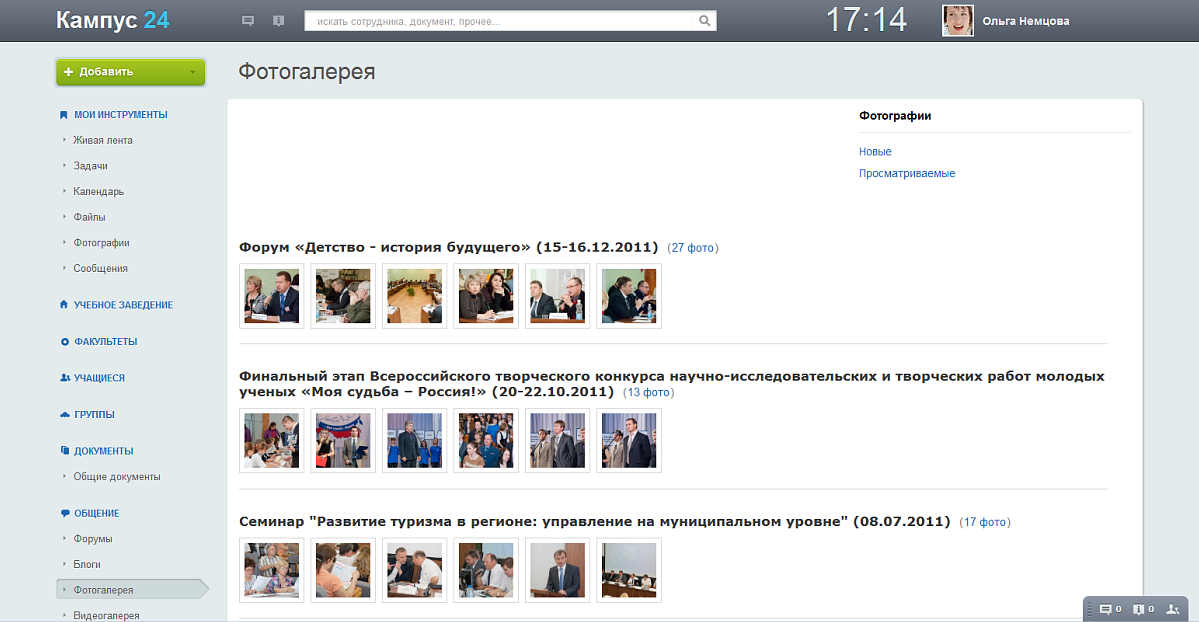Open first thumbnail of Форум Детство album
The image size is (1199, 622).
click(271, 296)
